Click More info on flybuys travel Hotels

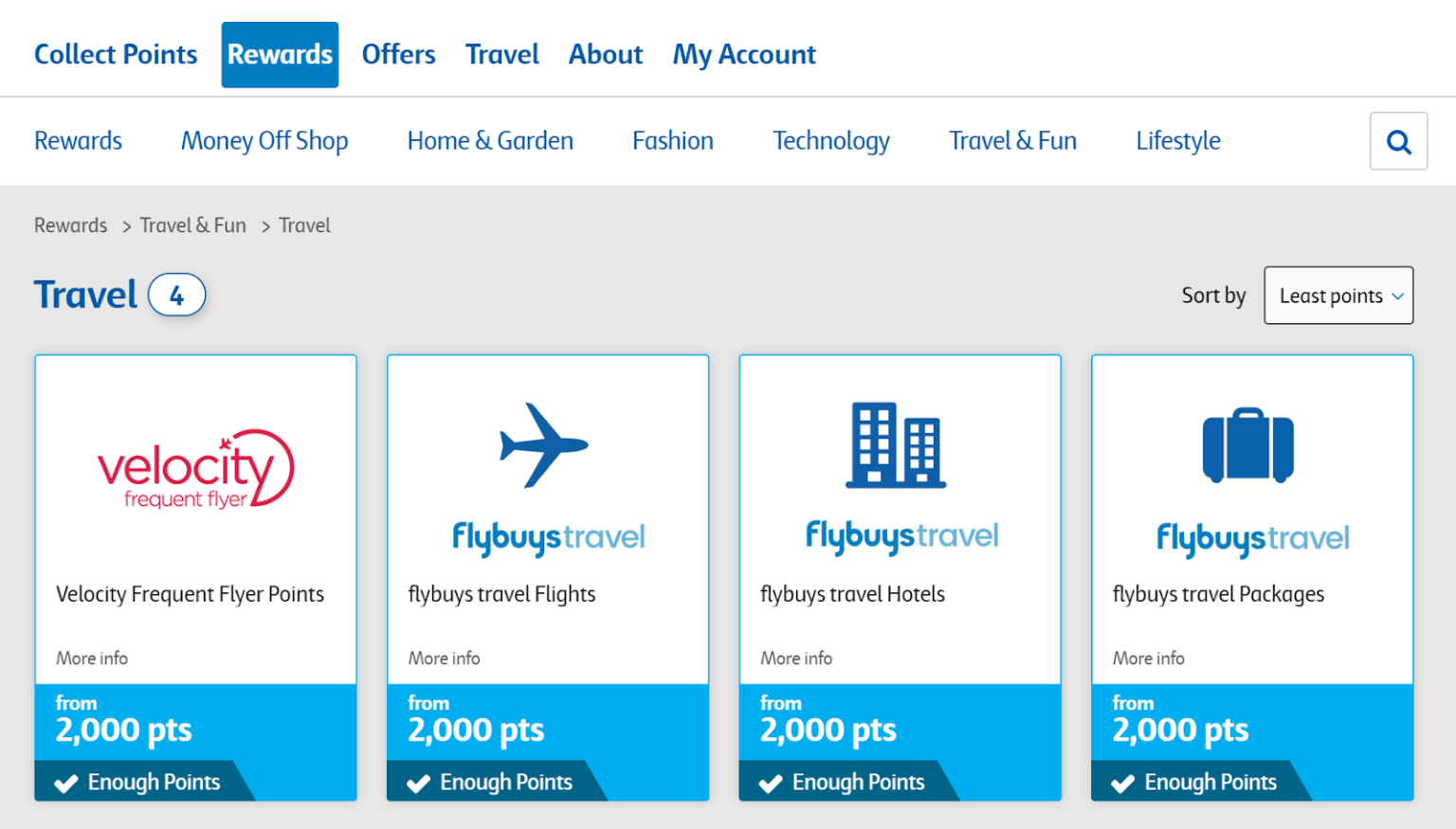pyautogui.click(x=795, y=658)
